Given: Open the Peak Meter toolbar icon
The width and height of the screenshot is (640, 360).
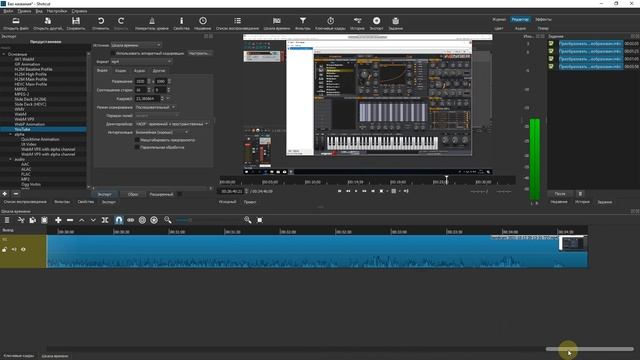Looking at the screenshot, I should coord(152,21).
